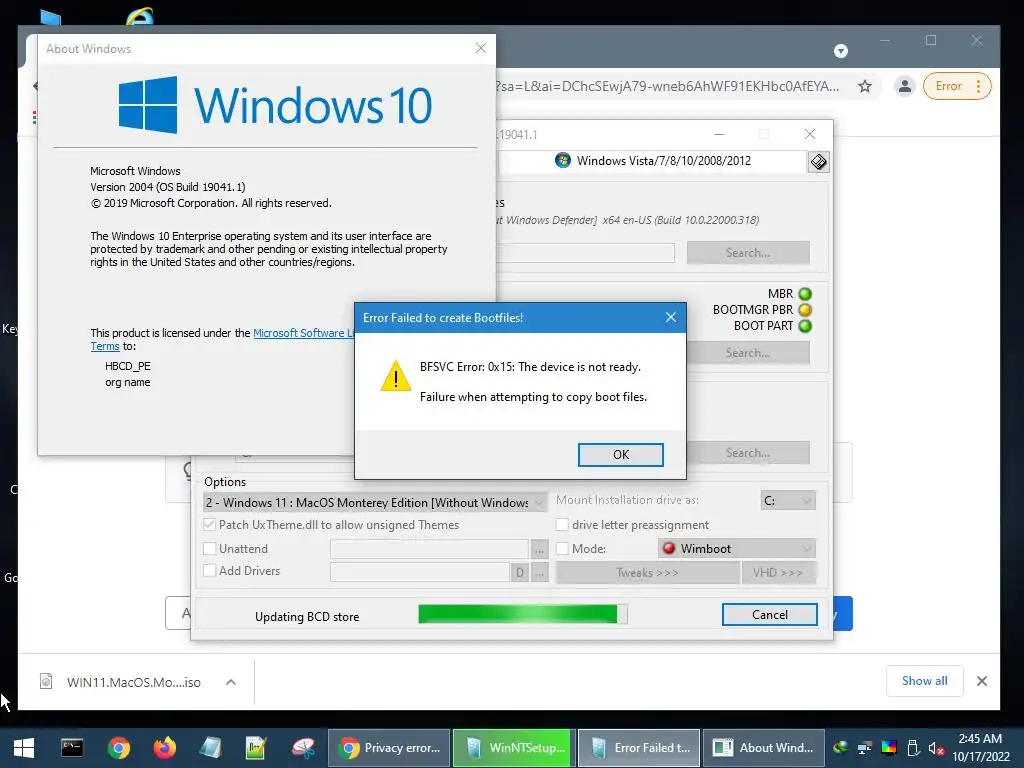Bookmark page with Chrome star icon
Viewport: 1024px width, 768px height.
click(x=865, y=86)
